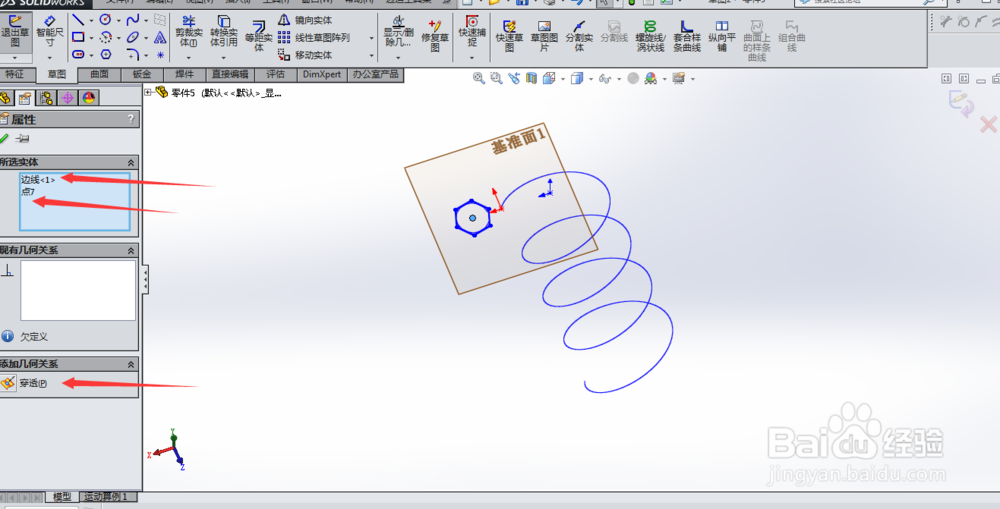This screenshot has height=509, width=1000.
Task: Expand the 零件5 flyout feature tree
Action: click(148, 92)
